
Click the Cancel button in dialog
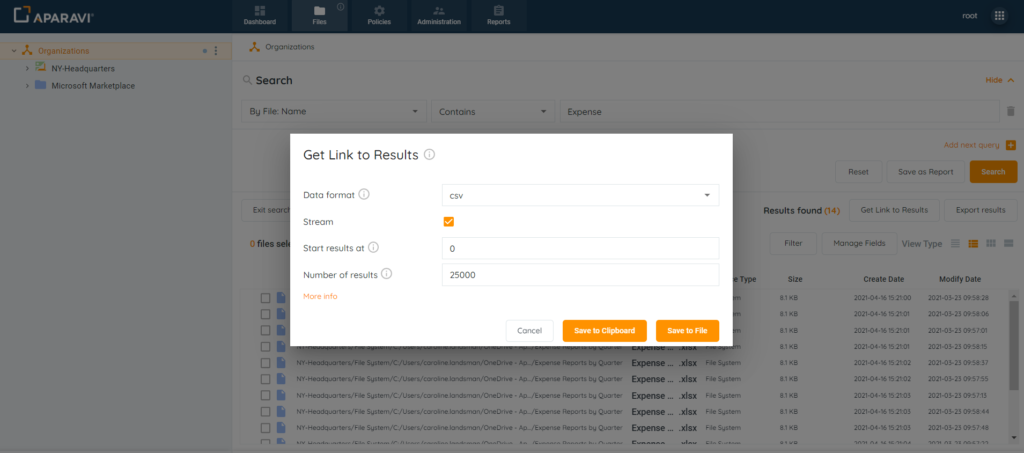coord(529,331)
